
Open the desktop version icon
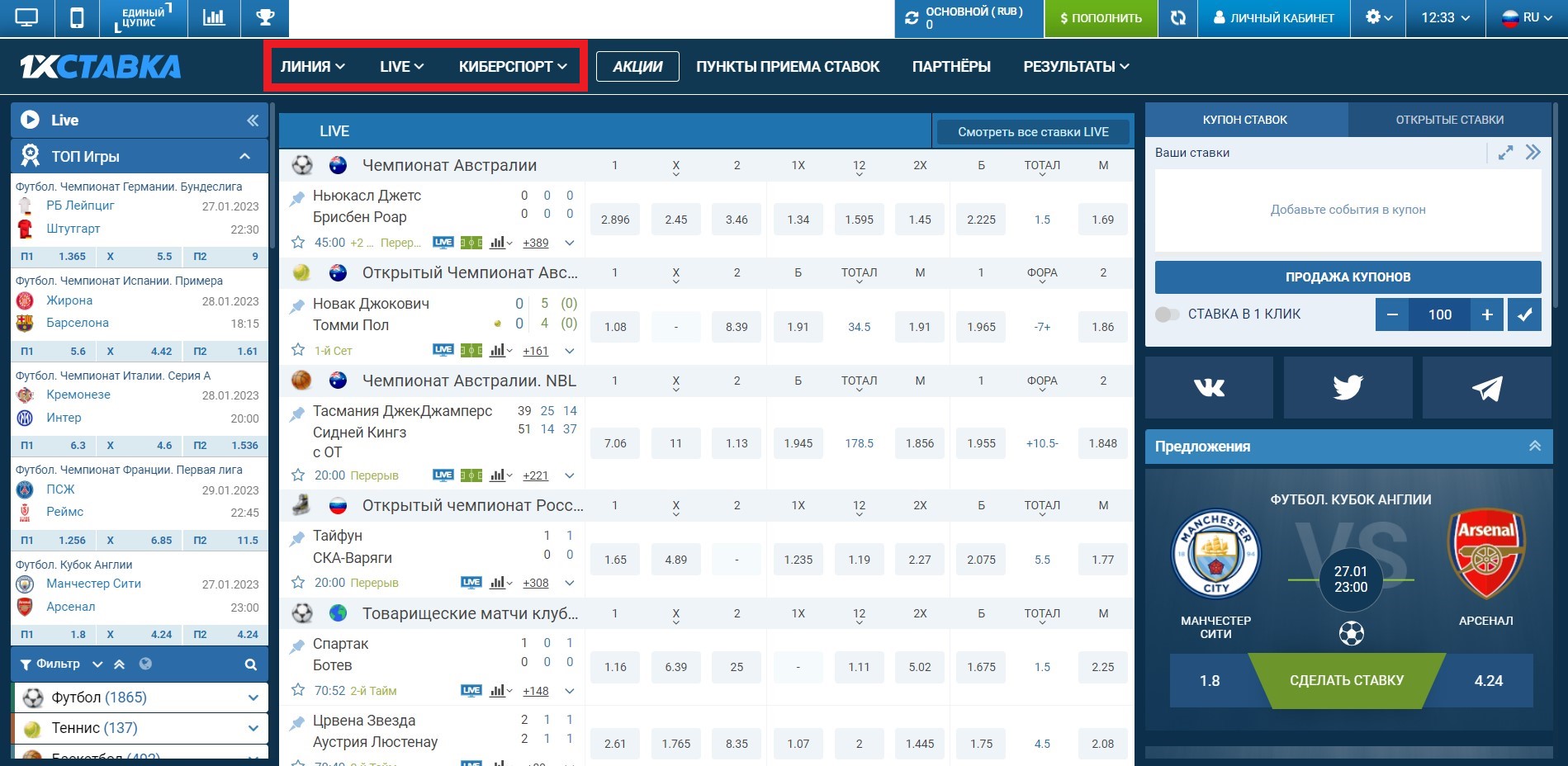26,17
